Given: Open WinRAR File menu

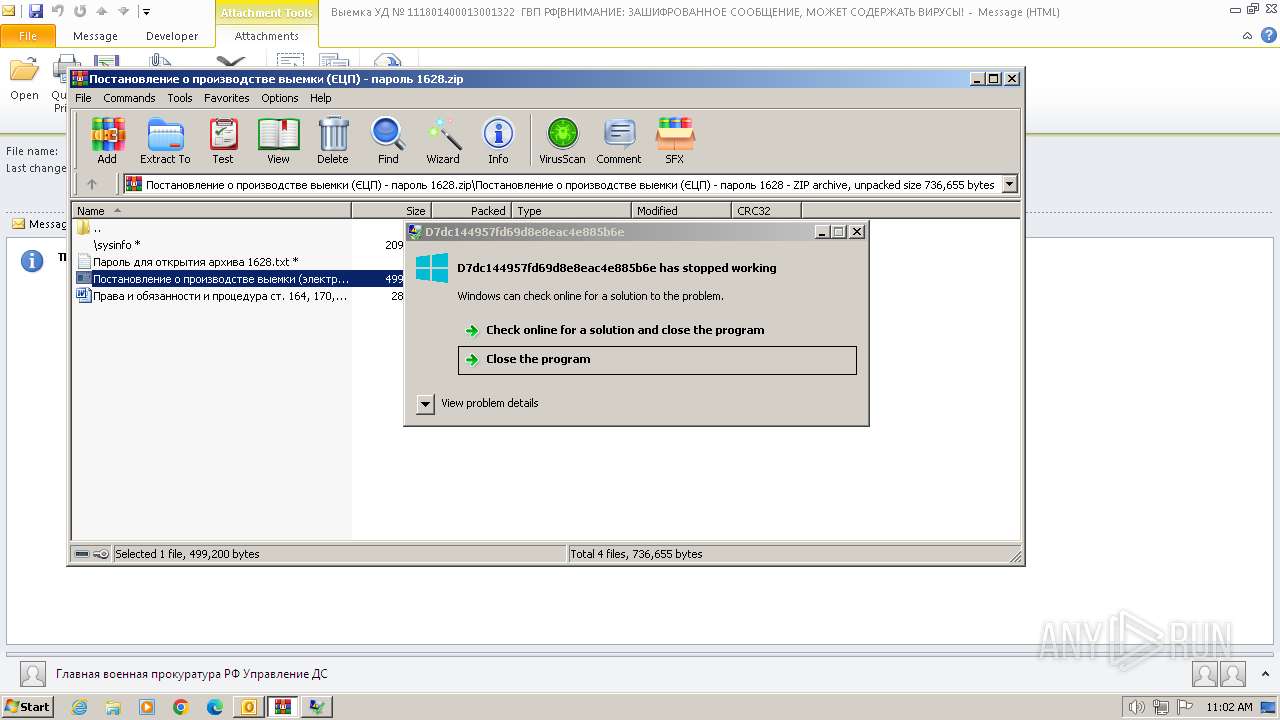Looking at the screenshot, I should click(83, 98).
